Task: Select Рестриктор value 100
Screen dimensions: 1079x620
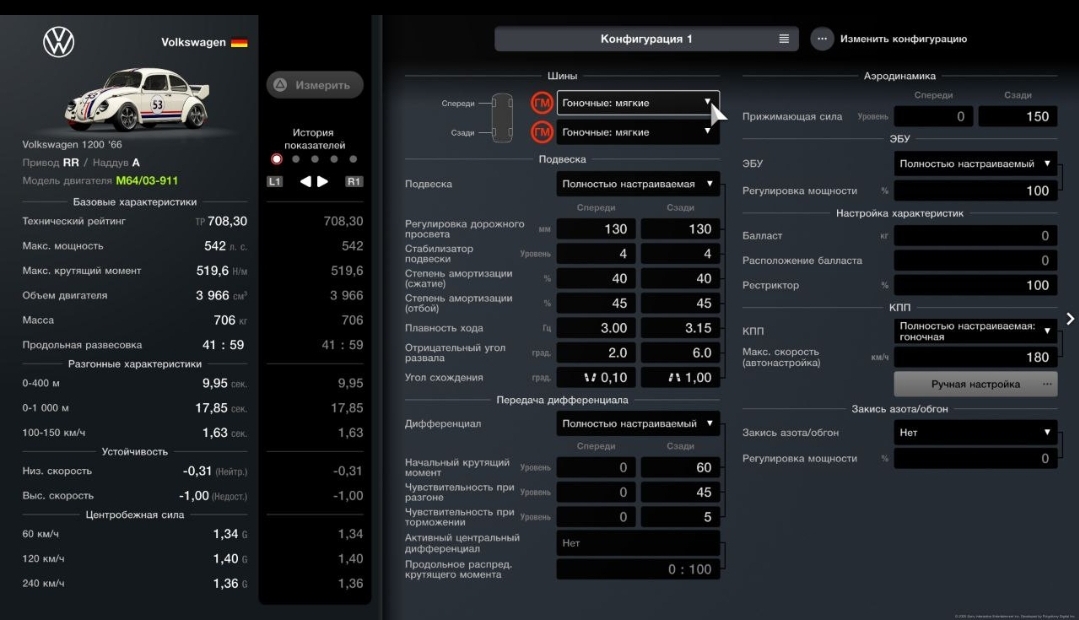Action: click(976, 286)
